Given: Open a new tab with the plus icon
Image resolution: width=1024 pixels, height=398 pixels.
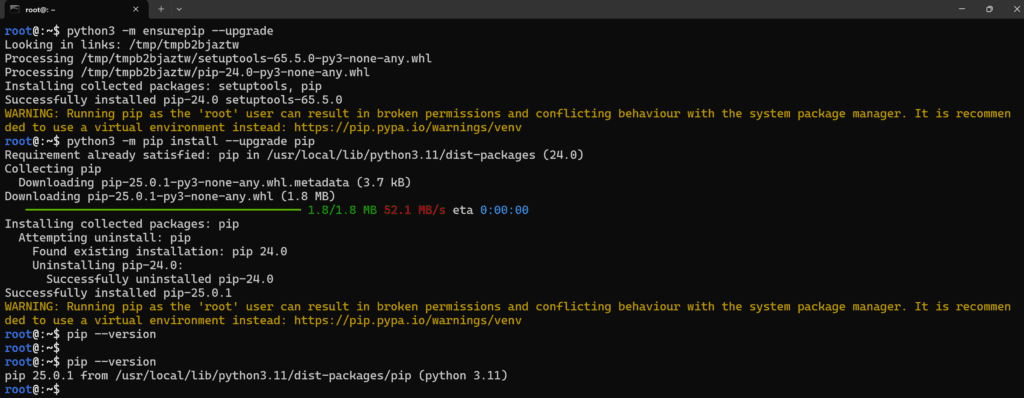Looking at the screenshot, I should tap(161, 9).
